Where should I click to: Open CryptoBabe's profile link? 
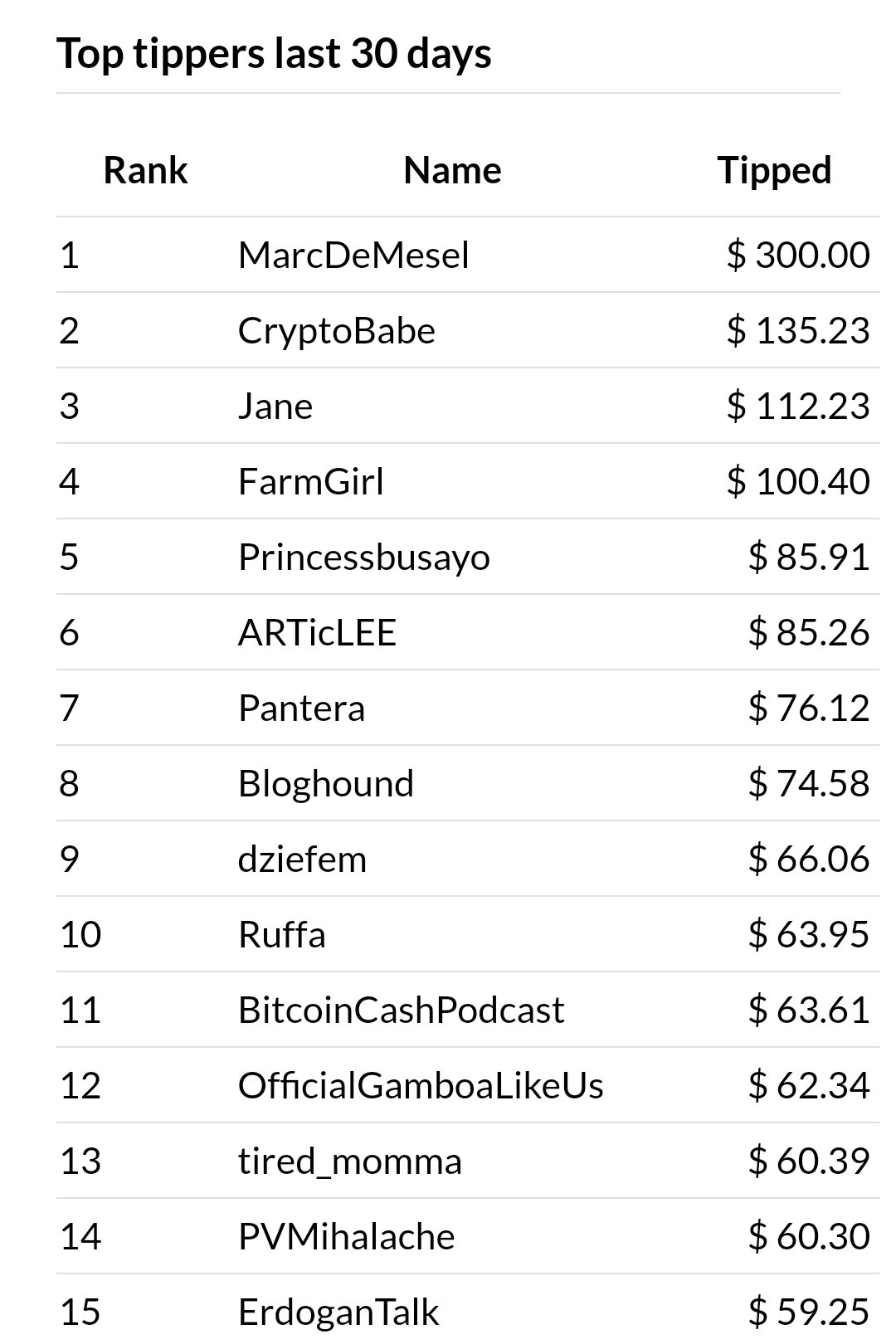coord(337,330)
